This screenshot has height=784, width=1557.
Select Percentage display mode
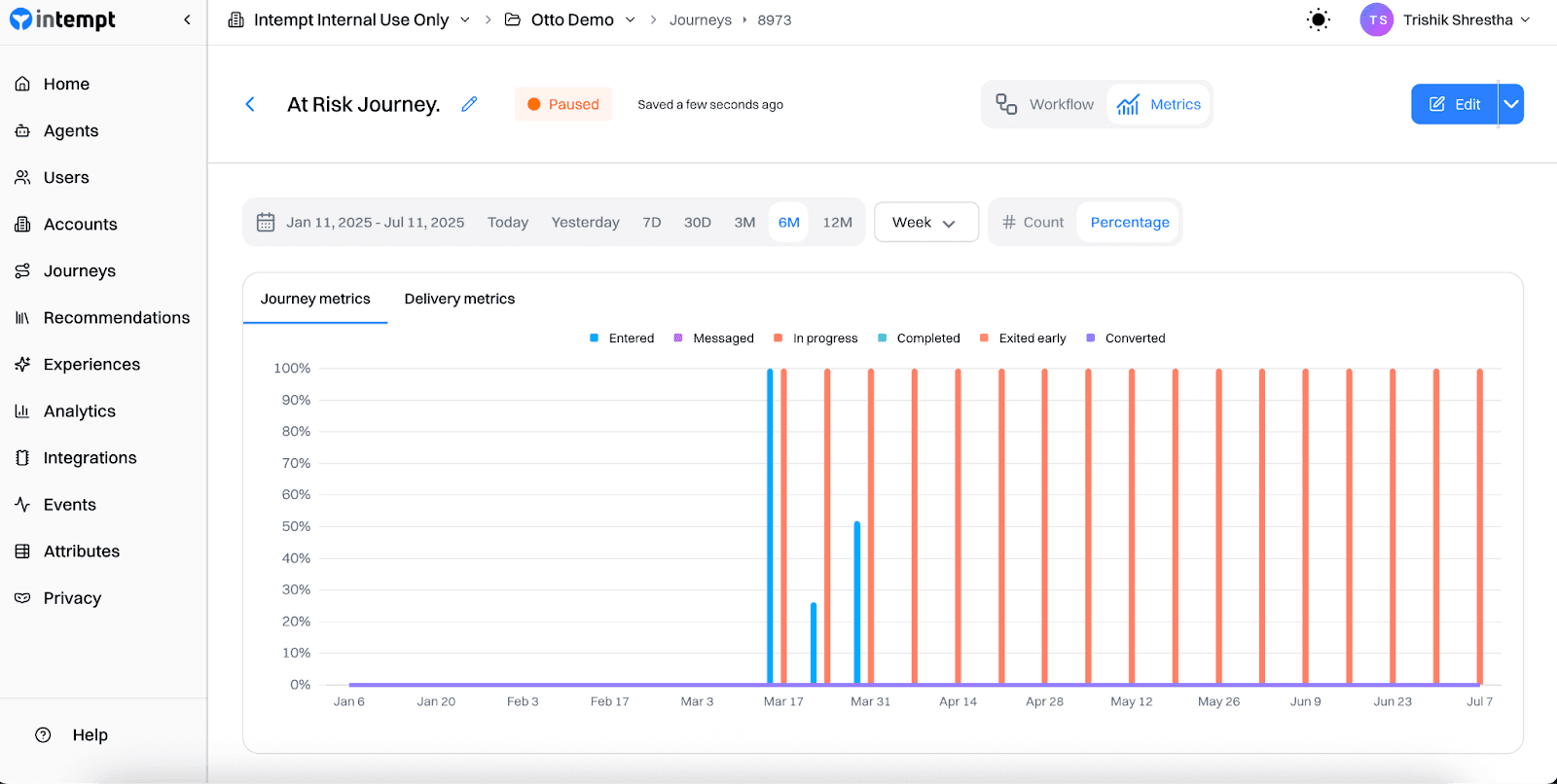[x=1130, y=222]
